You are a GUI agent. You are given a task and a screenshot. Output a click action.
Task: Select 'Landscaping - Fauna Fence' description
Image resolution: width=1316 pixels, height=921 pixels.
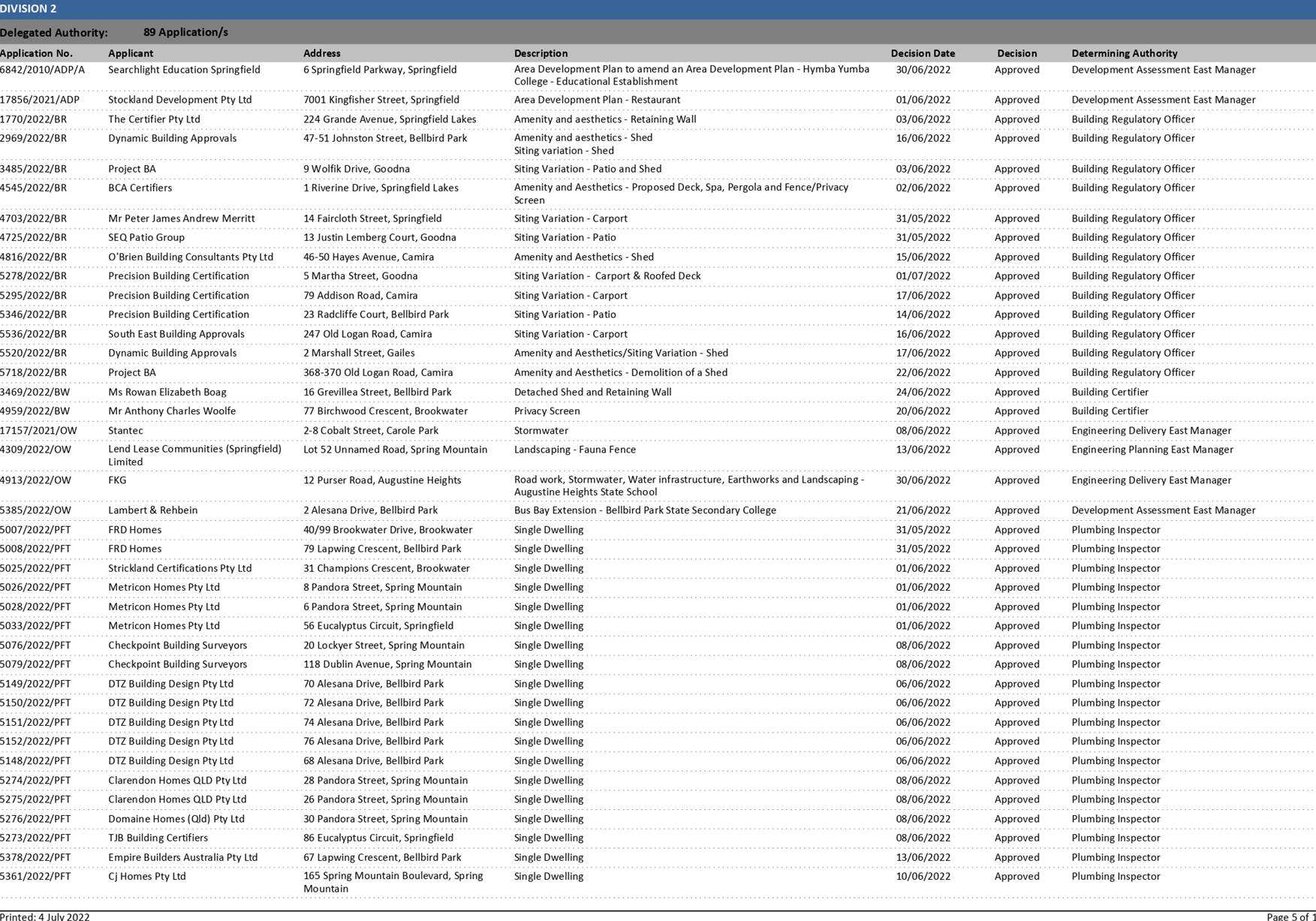coord(575,450)
